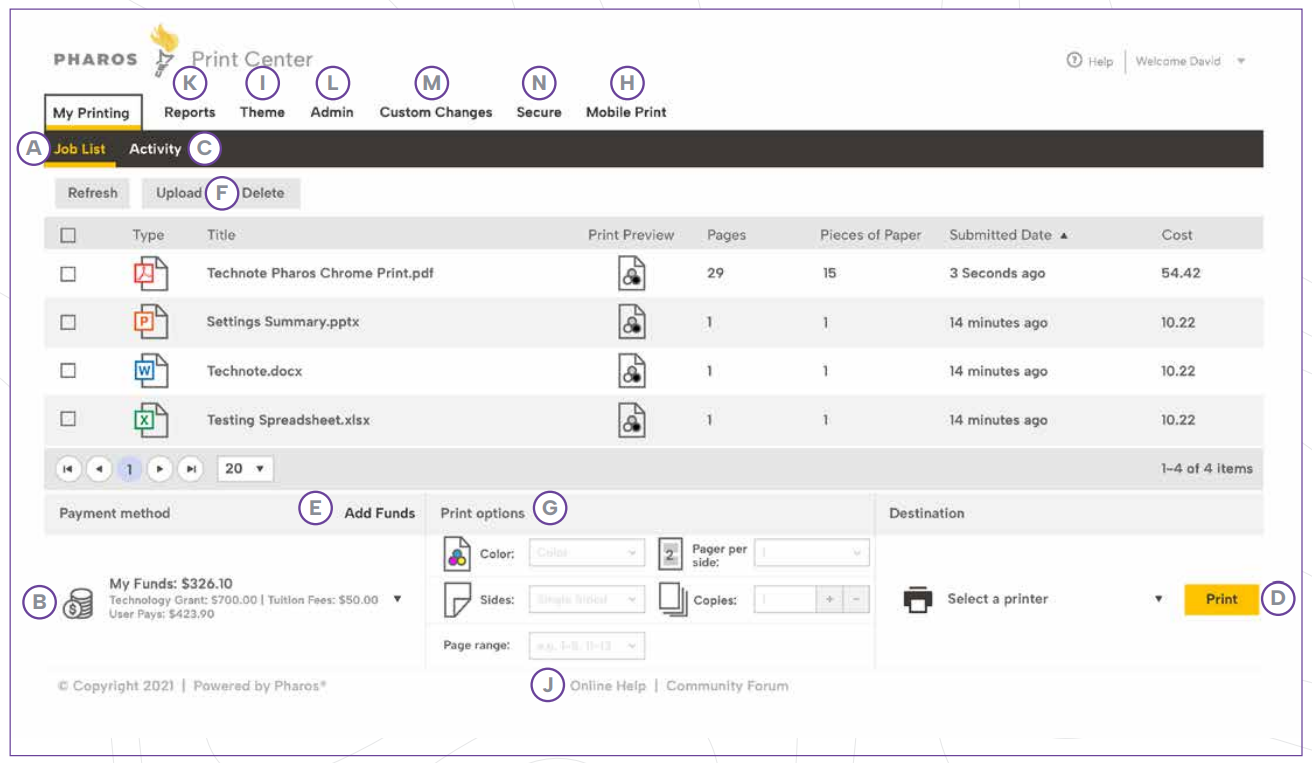This screenshot has width=1312, height=763.
Task: Expand the Select a printer dropdown
Action: pyautogui.click(x=1158, y=599)
